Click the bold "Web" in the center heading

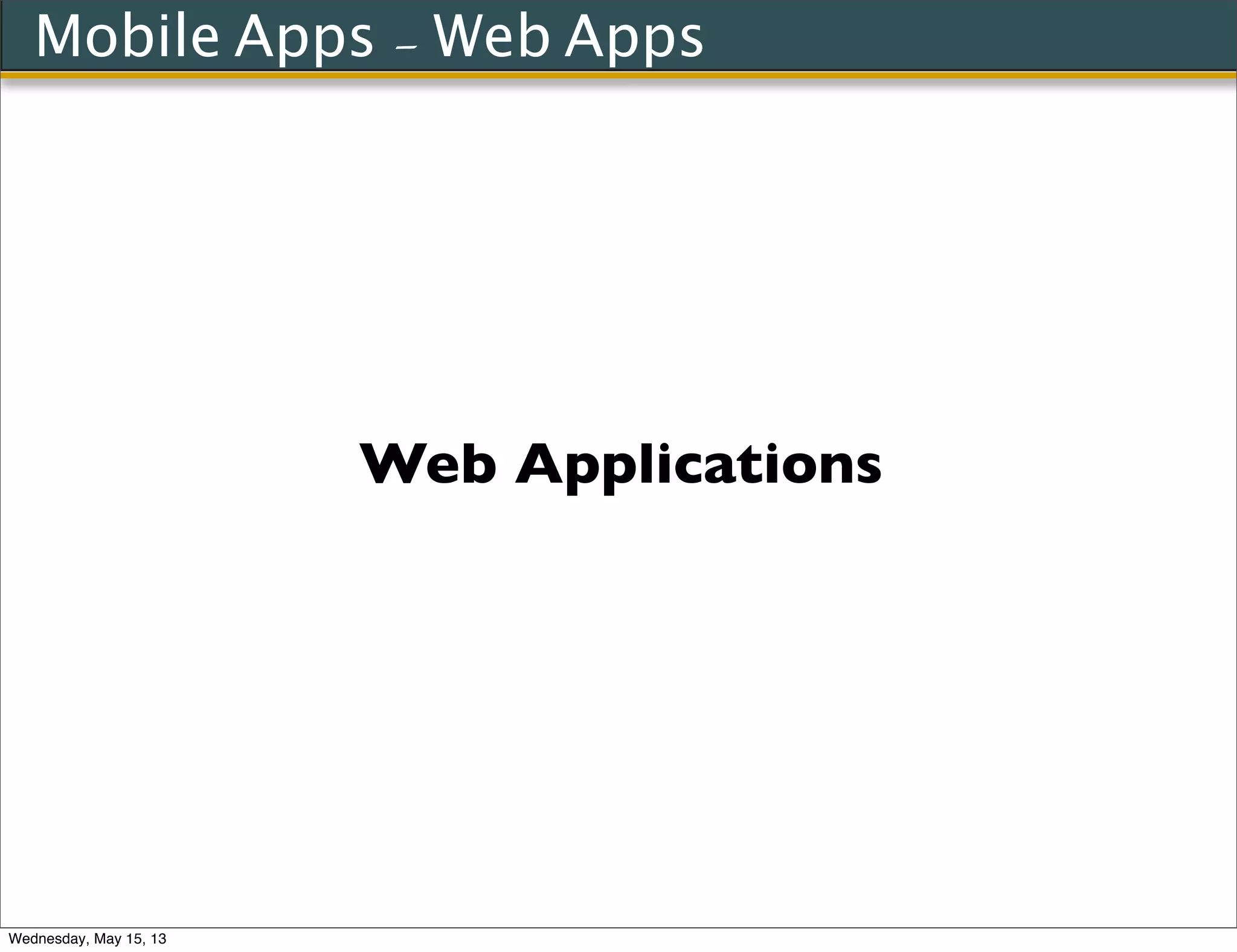(428, 464)
